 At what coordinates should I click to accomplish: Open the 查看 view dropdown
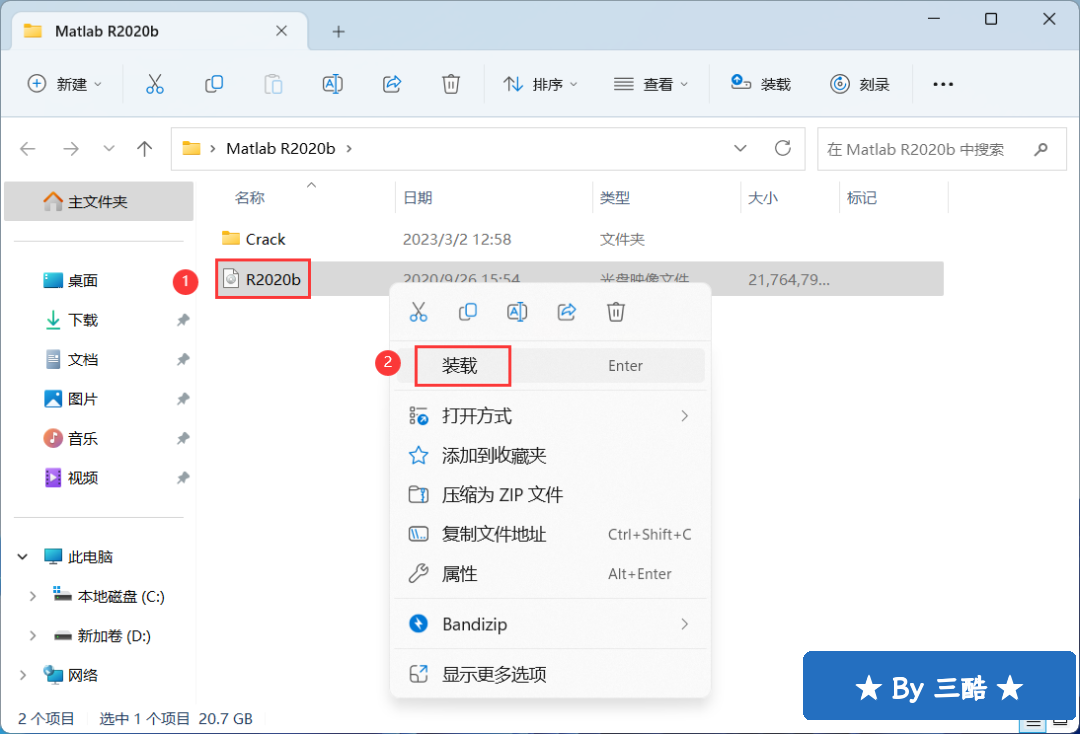coord(651,84)
